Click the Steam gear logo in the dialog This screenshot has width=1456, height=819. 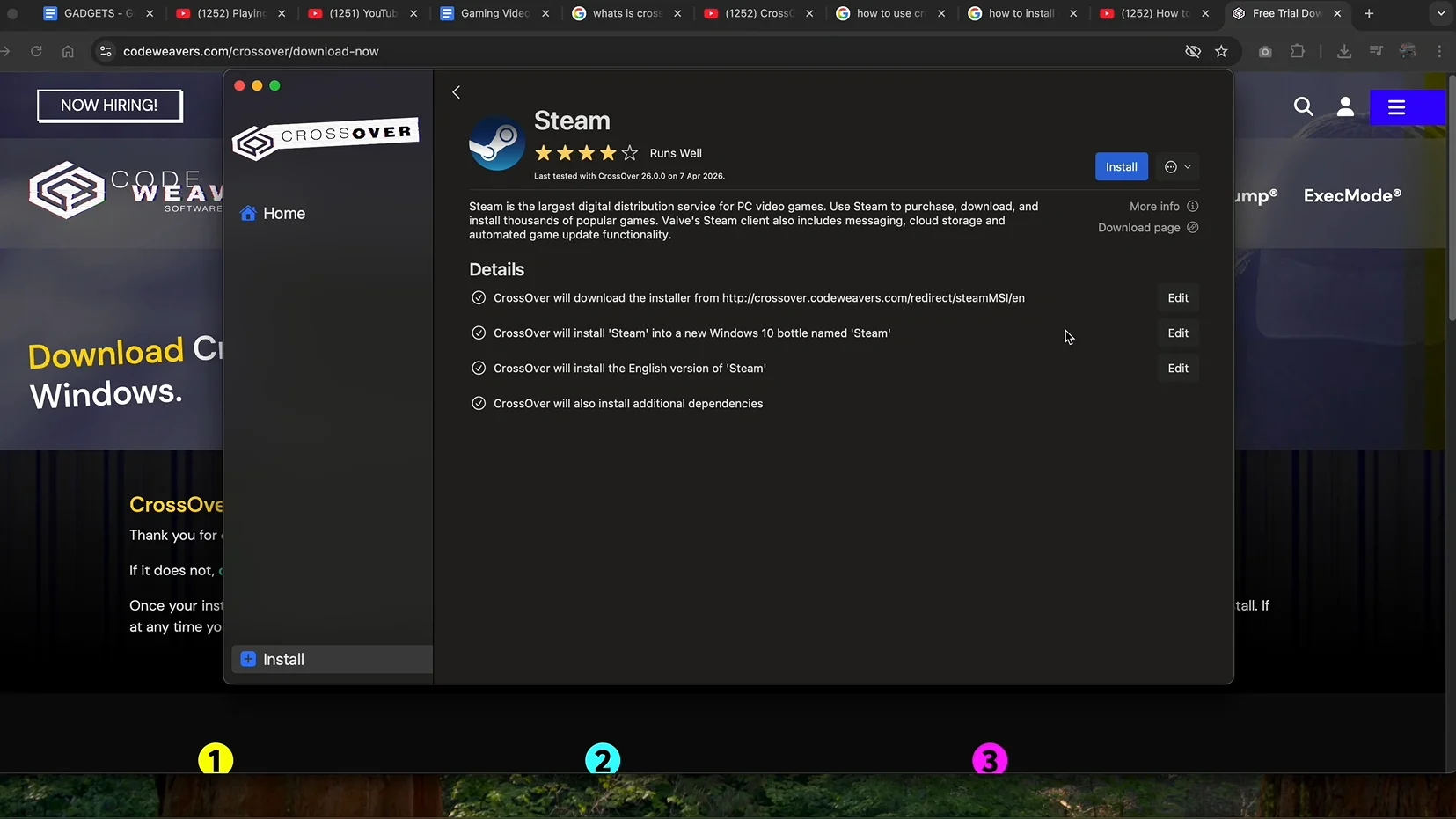pyautogui.click(x=495, y=143)
